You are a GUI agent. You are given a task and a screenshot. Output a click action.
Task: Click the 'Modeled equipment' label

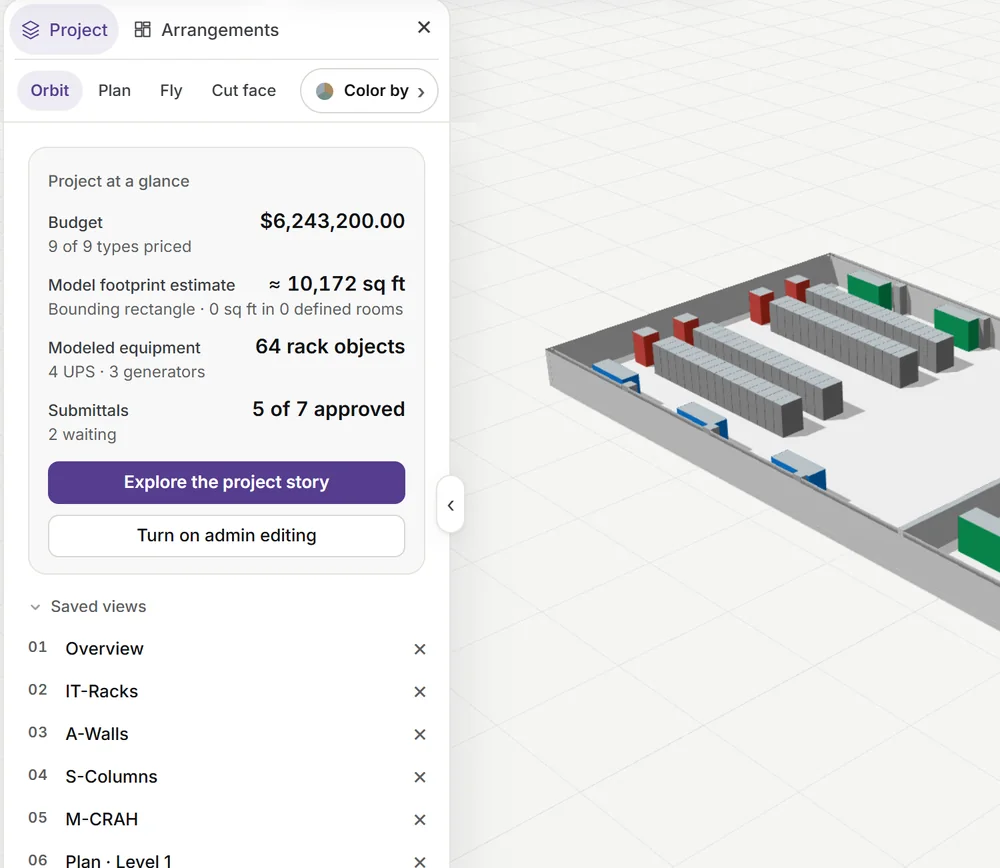[124, 348]
